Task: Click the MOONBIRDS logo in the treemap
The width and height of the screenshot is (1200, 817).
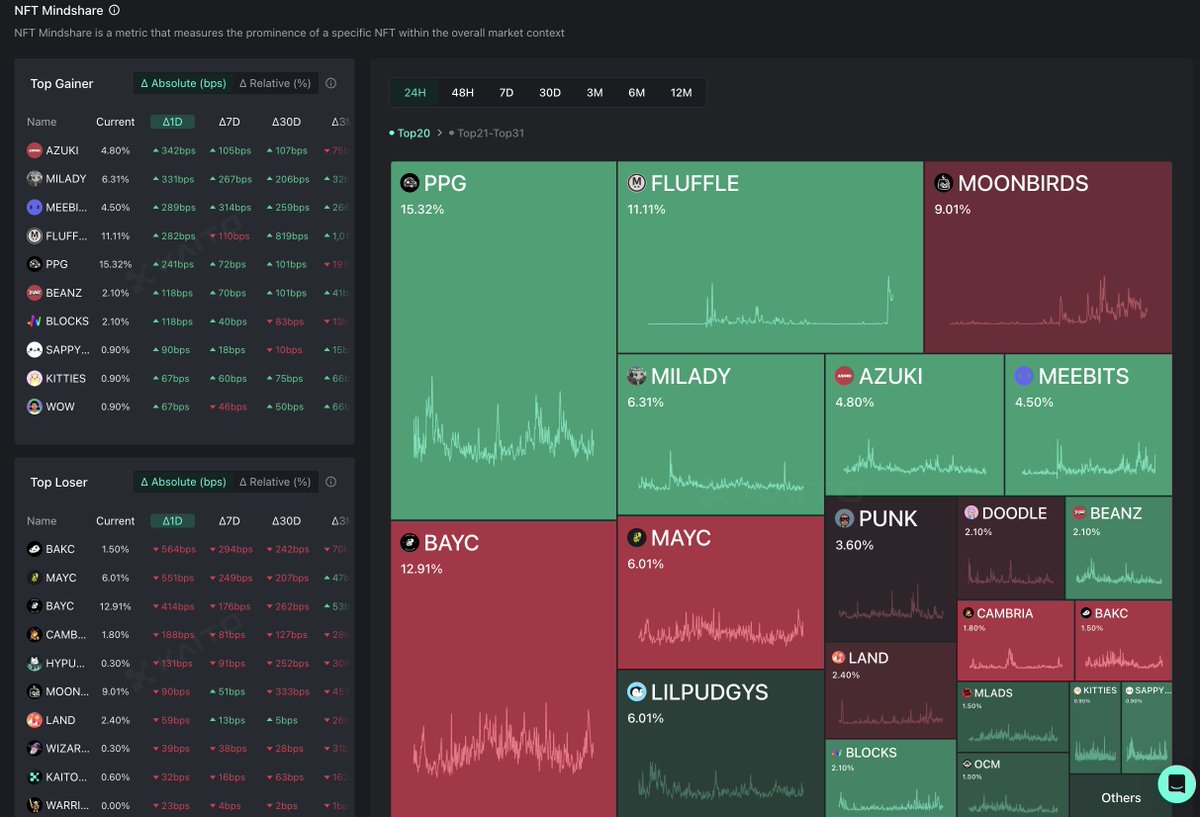Action: (943, 183)
